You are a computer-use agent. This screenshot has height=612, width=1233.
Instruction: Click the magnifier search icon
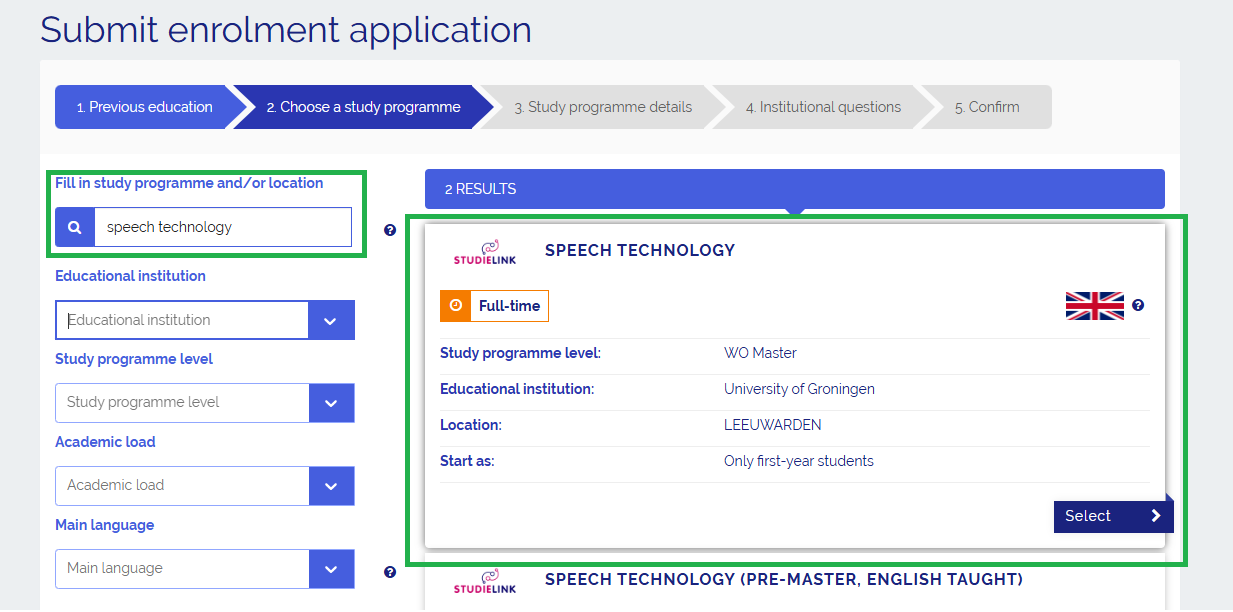75,227
